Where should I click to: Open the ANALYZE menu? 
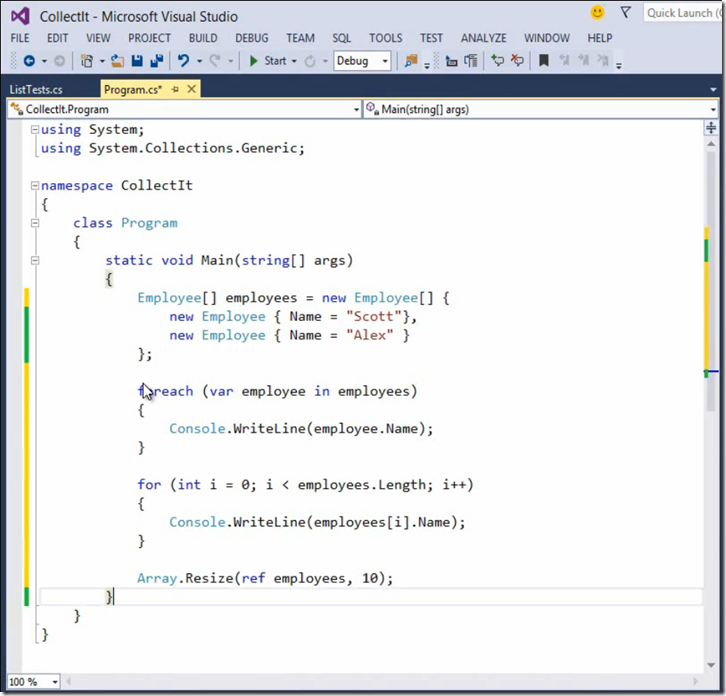(483, 38)
